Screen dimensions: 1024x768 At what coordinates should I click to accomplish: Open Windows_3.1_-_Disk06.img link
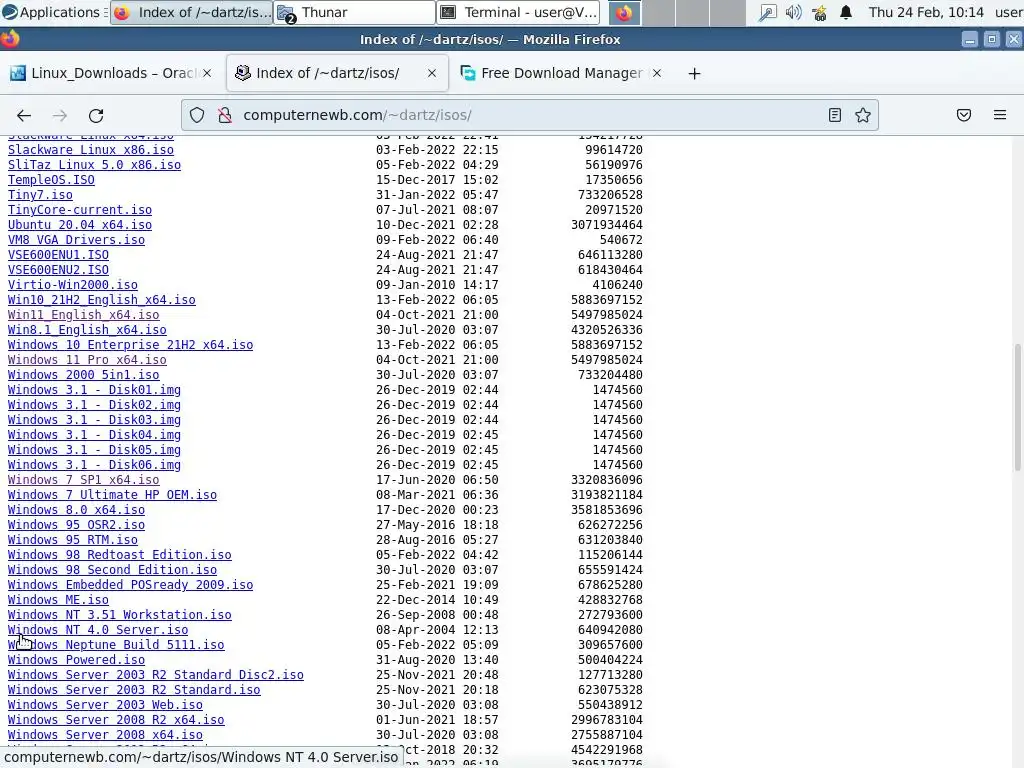tap(94, 466)
